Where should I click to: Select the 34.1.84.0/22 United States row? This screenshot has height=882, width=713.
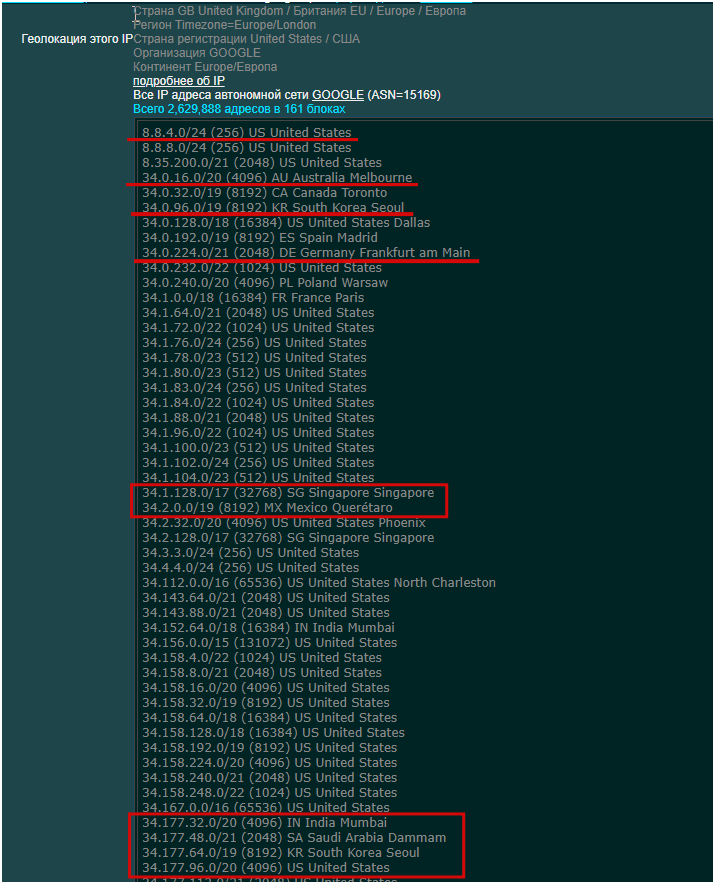[x=258, y=403]
